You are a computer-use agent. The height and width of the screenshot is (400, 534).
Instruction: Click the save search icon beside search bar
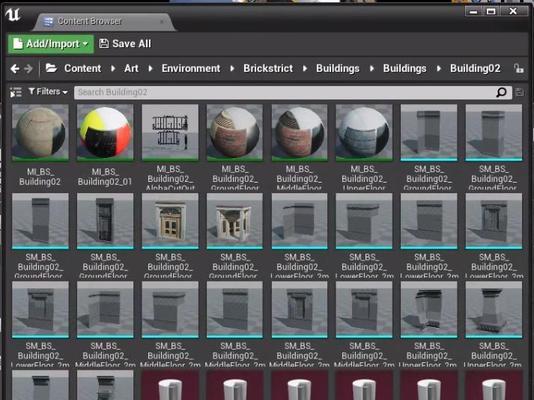tap(519, 92)
